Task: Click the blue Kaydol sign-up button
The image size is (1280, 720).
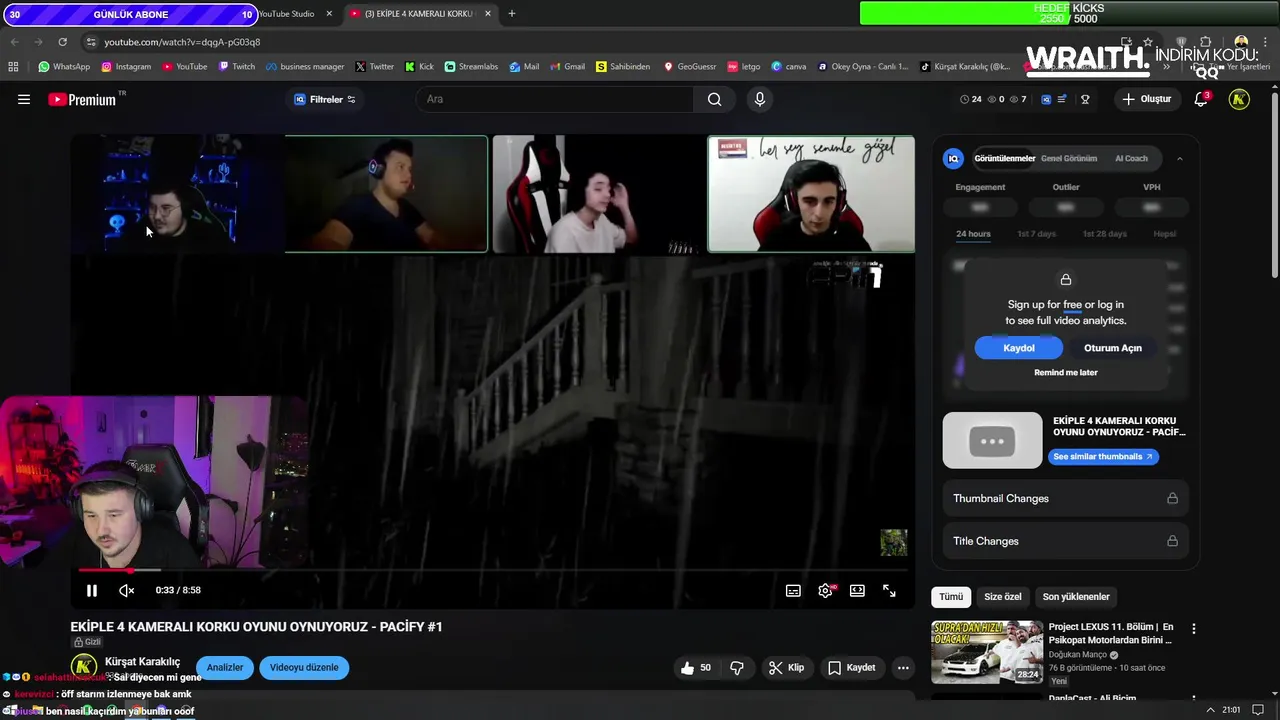Action: tap(1019, 348)
